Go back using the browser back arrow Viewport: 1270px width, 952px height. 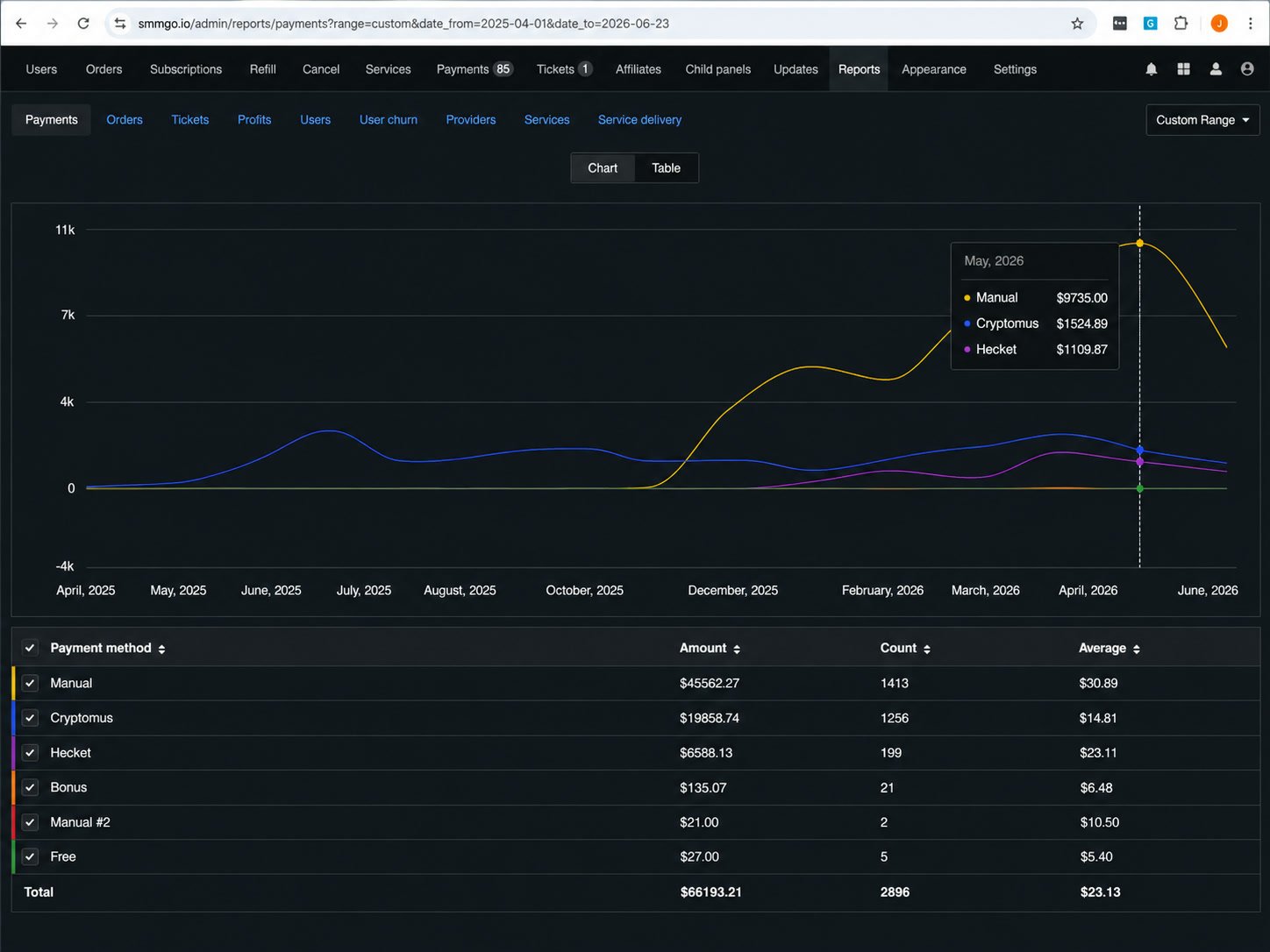[x=21, y=24]
